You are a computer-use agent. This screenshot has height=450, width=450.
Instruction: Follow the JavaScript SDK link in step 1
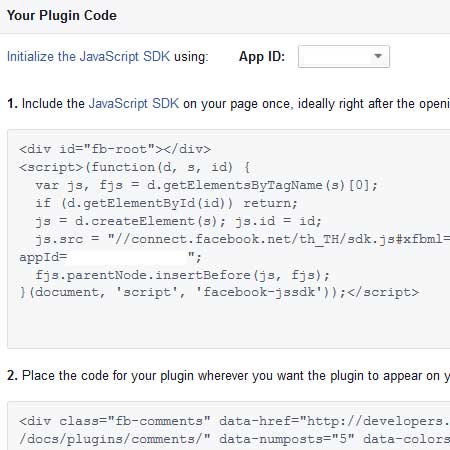[x=134, y=104]
